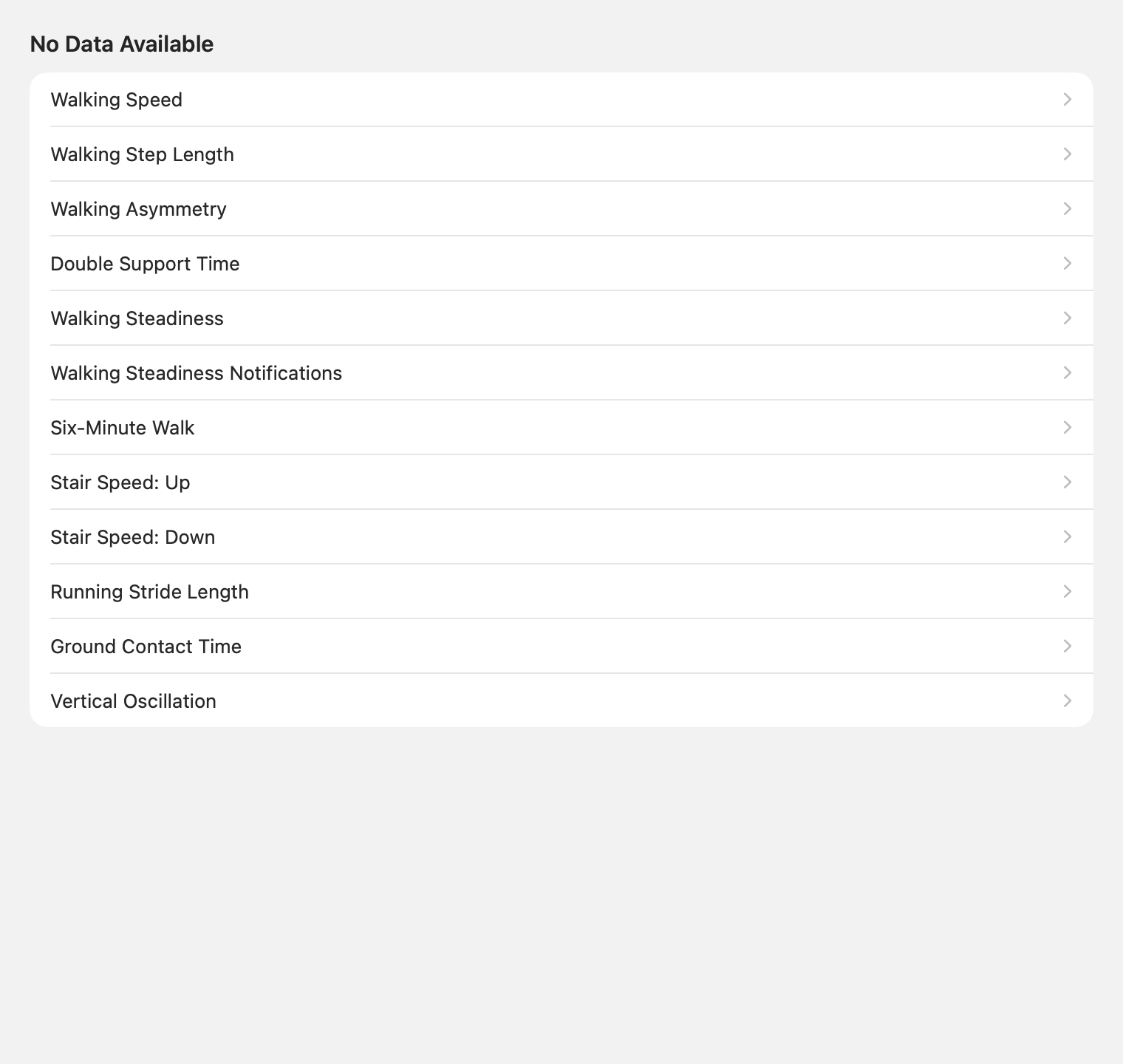Select Running Stride Length row

coord(561,592)
